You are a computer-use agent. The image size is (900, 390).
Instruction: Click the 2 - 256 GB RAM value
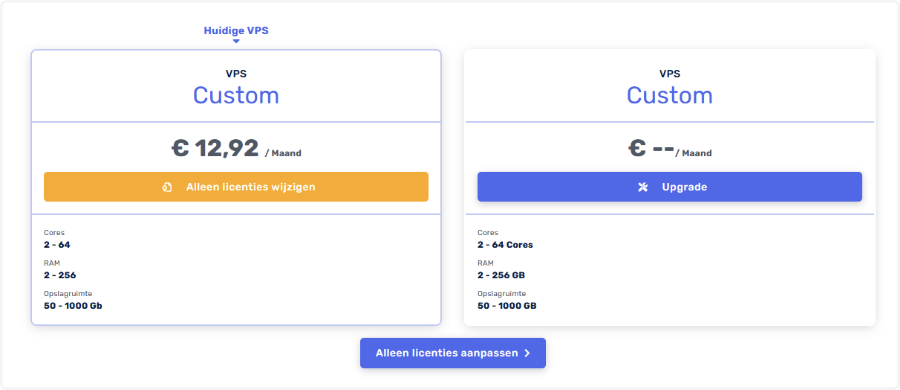coord(501,275)
